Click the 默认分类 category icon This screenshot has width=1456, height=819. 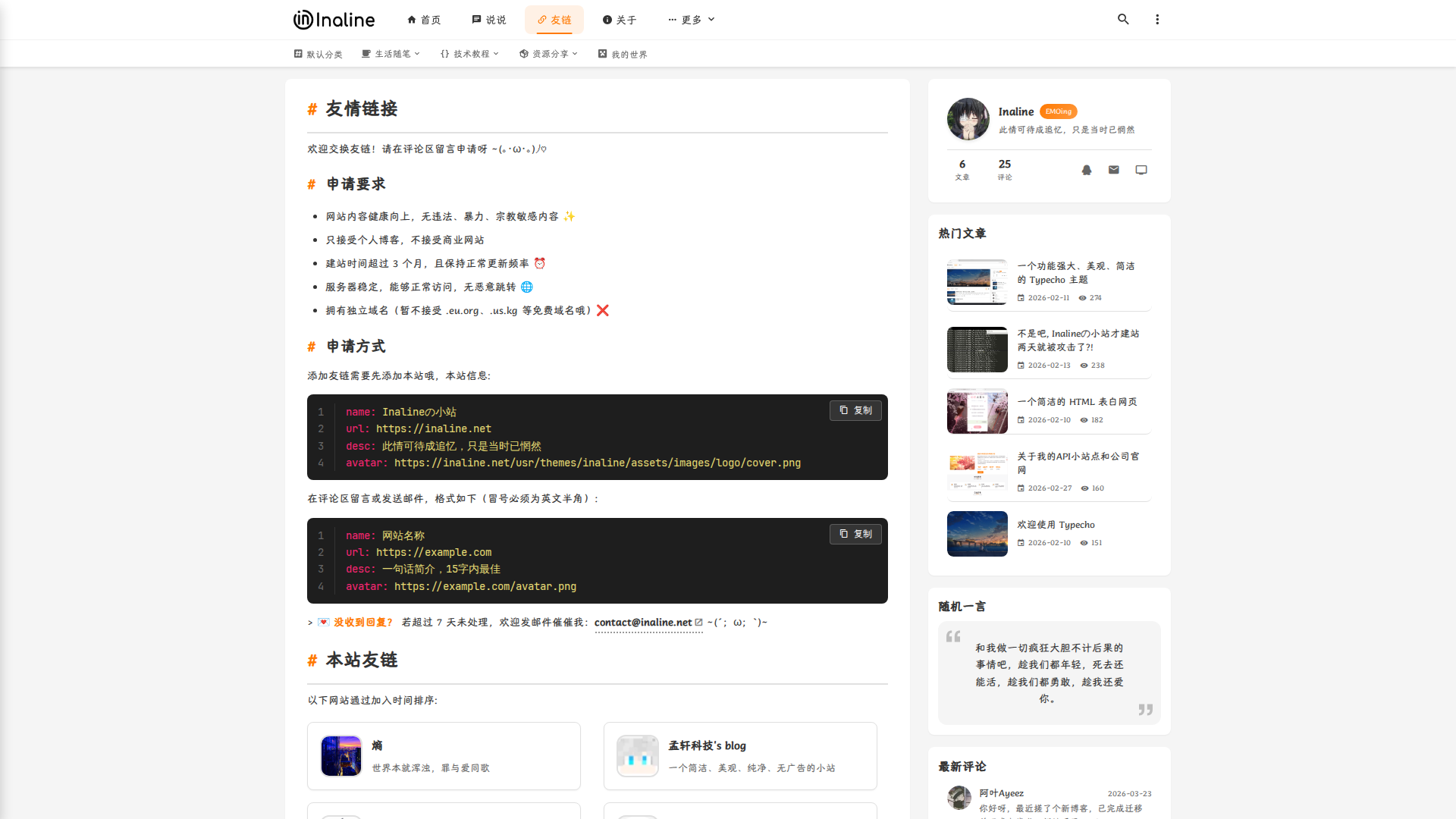[x=298, y=54]
